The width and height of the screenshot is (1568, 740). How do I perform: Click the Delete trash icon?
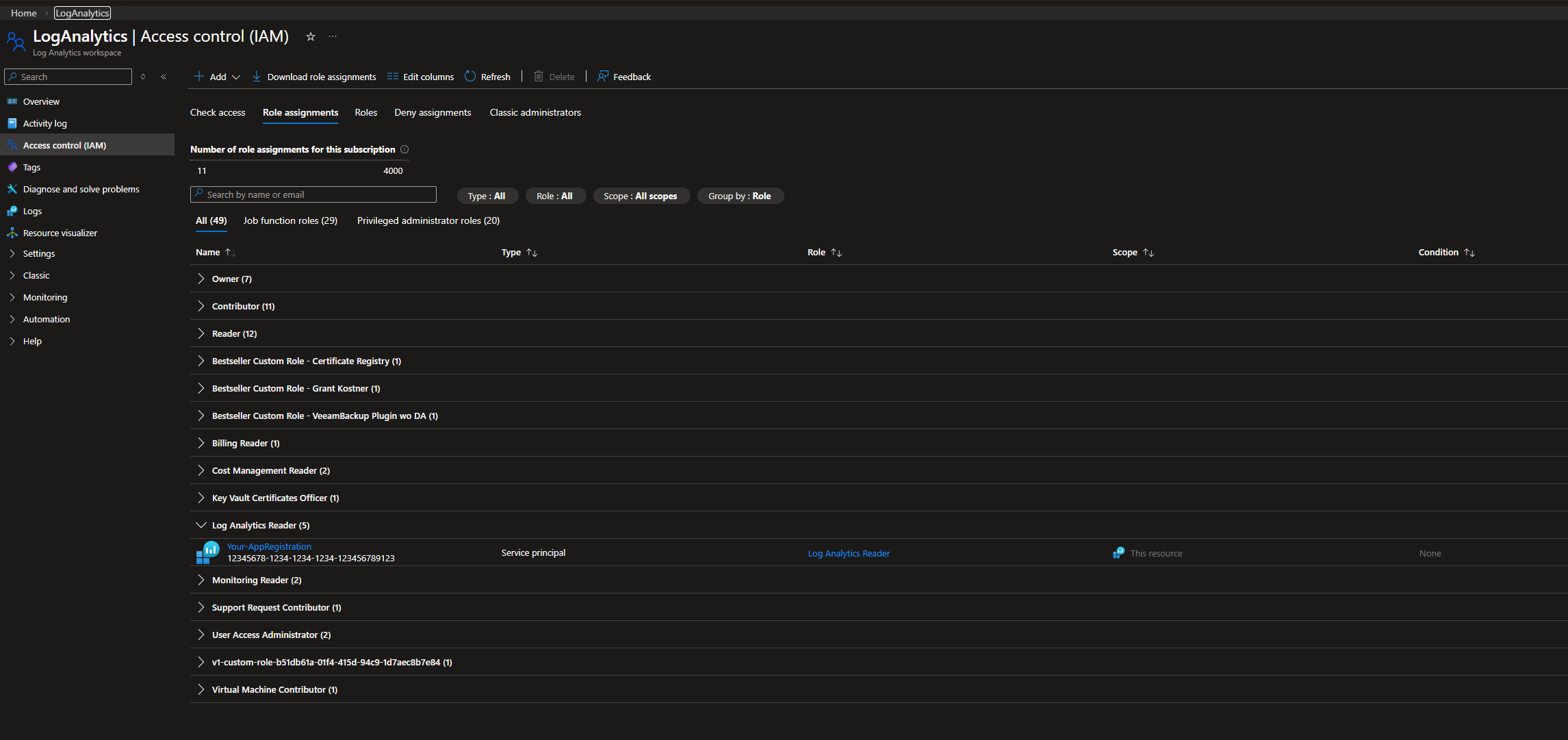tap(538, 77)
